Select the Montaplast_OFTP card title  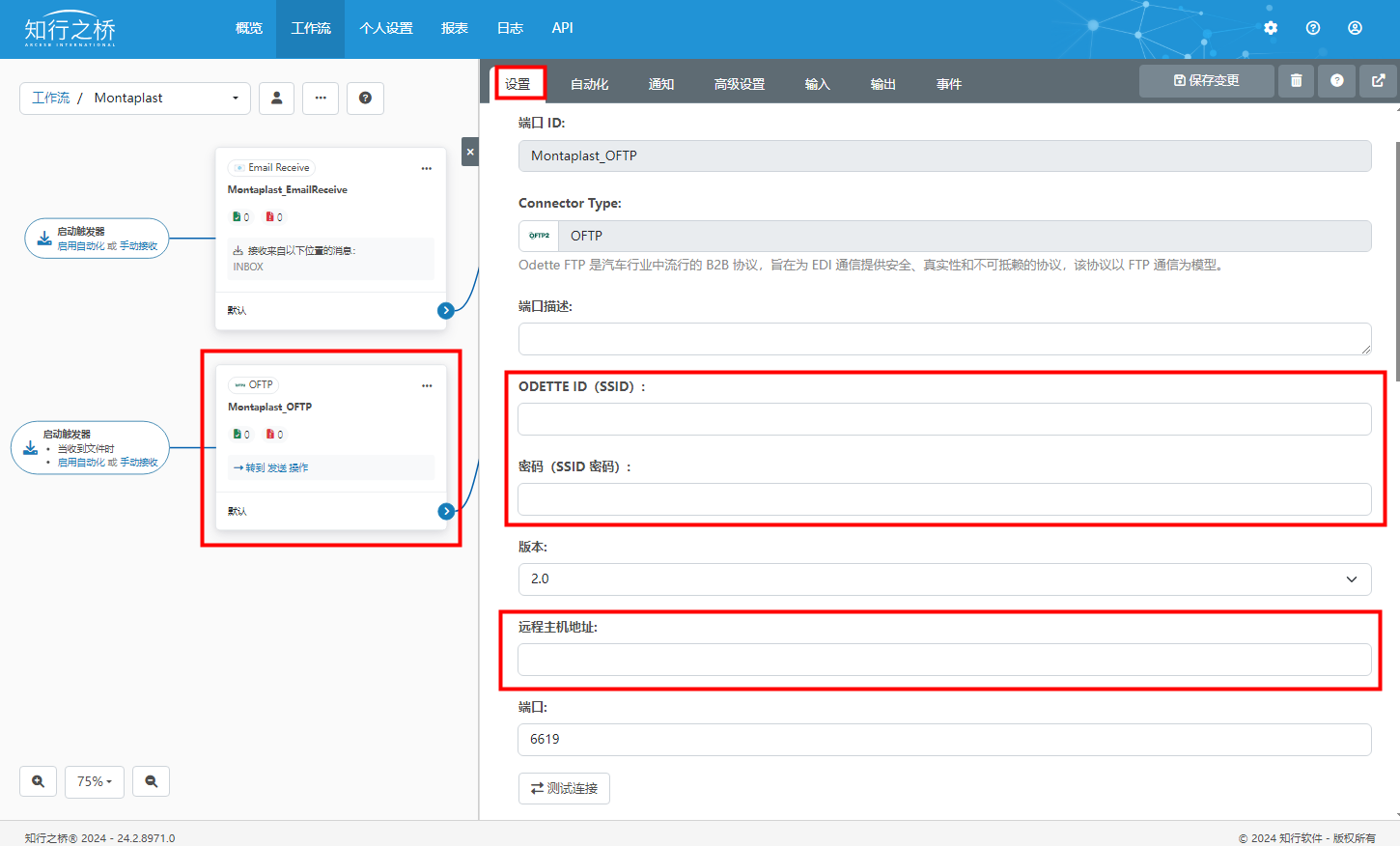[x=269, y=408]
